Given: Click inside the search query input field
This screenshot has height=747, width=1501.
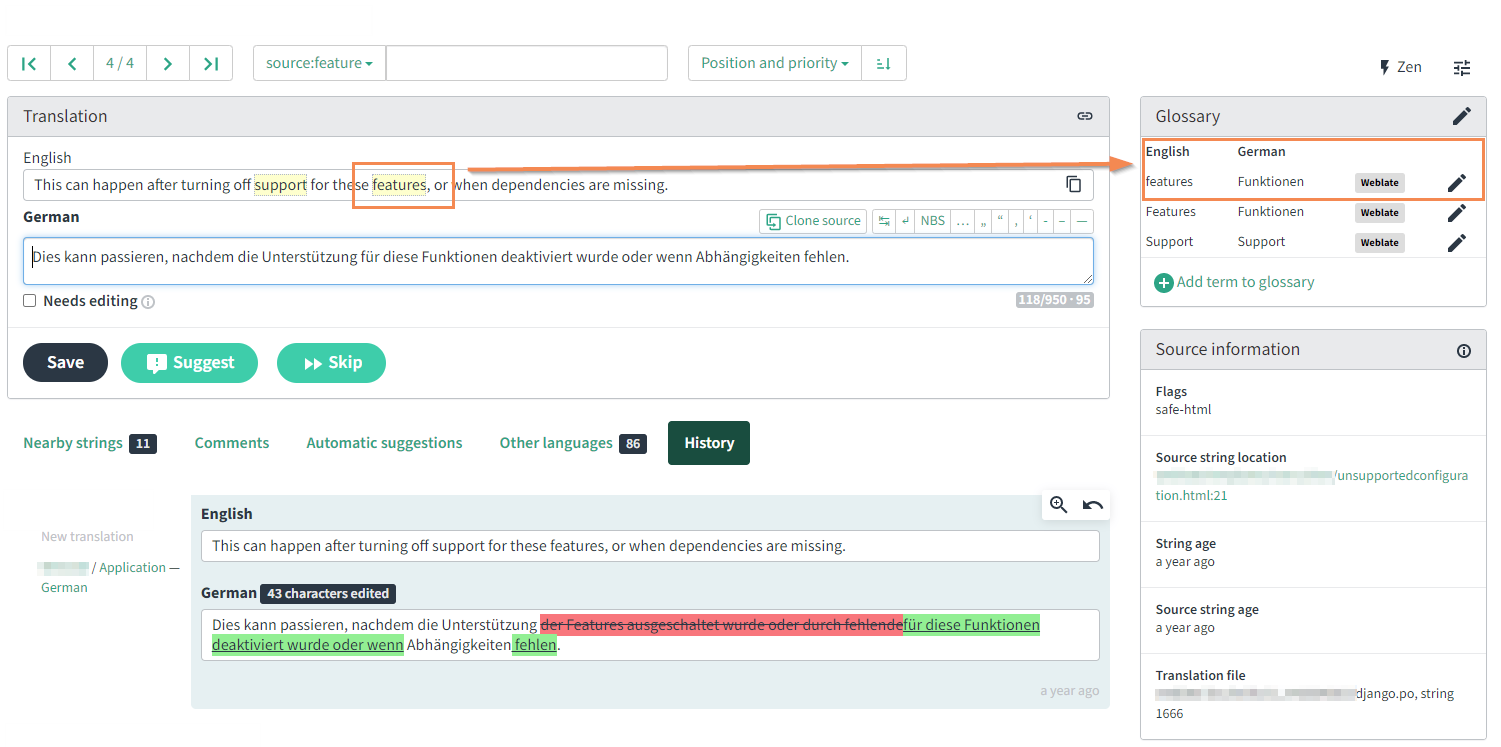Looking at the screenshot, I should click(x=527, y=62).
